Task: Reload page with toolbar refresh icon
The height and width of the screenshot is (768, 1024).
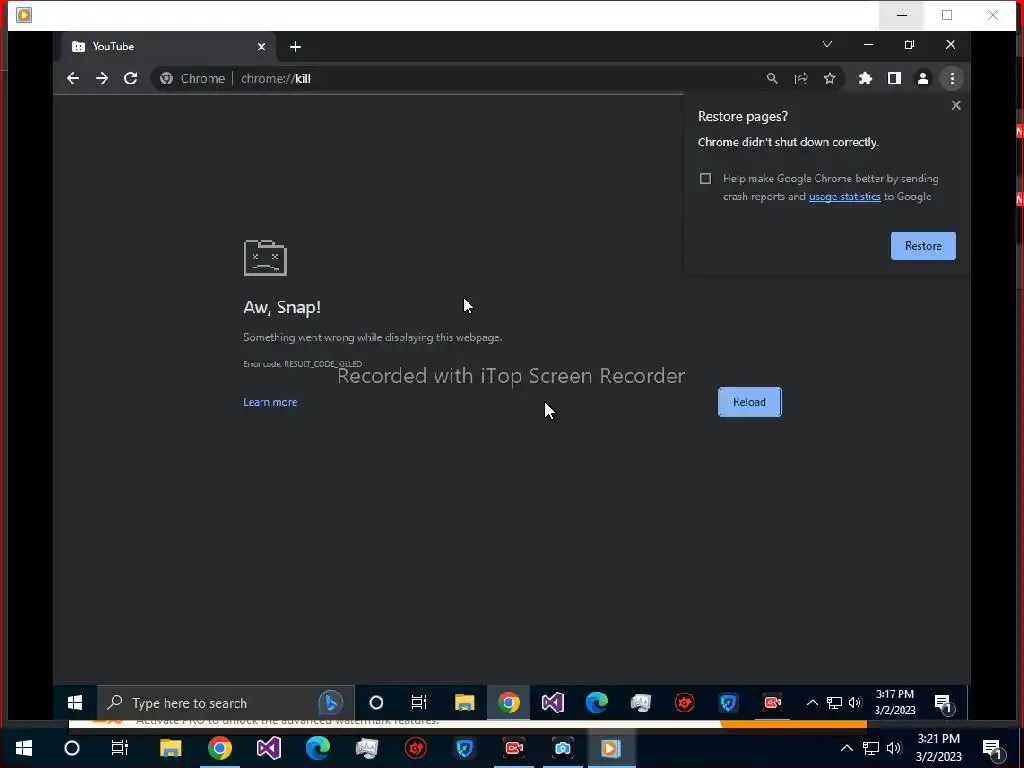Action: pos(131,78)
